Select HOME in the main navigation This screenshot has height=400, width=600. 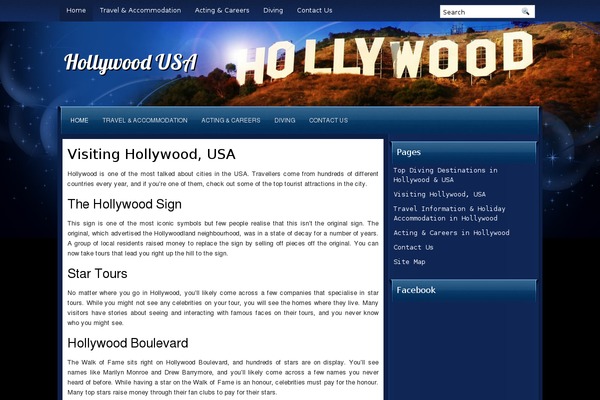pos(79,120)
